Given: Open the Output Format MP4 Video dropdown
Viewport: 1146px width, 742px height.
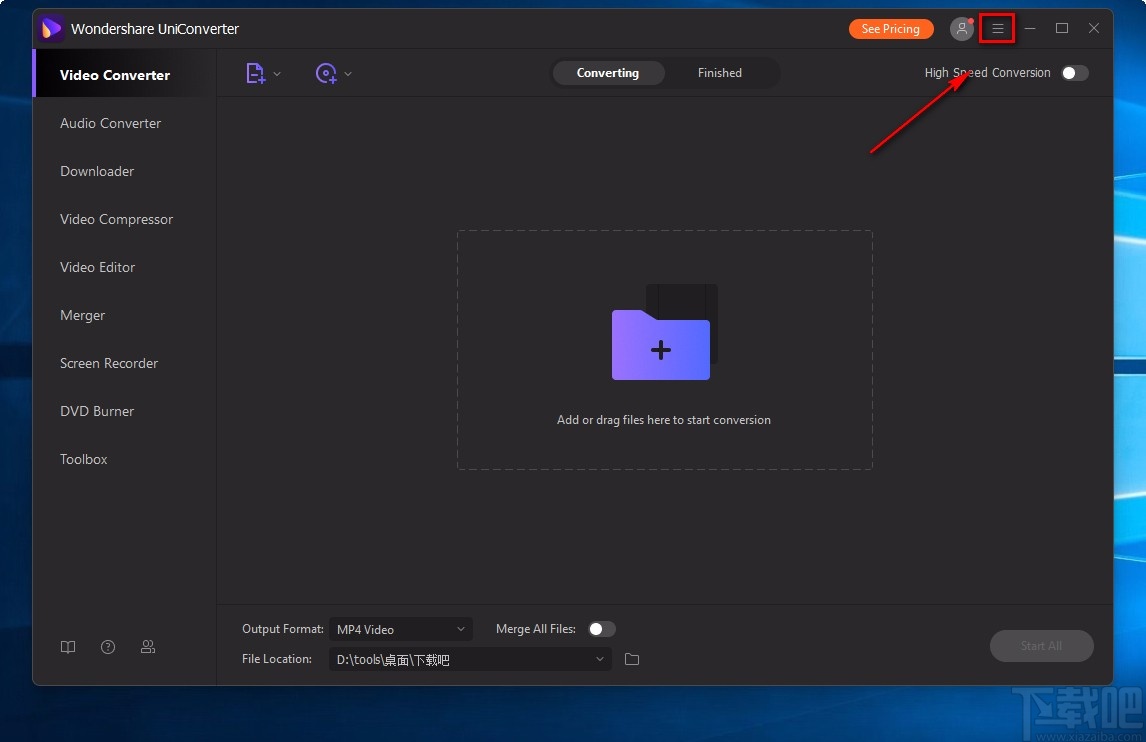Looking at the screenshot, I should (401, 629).
